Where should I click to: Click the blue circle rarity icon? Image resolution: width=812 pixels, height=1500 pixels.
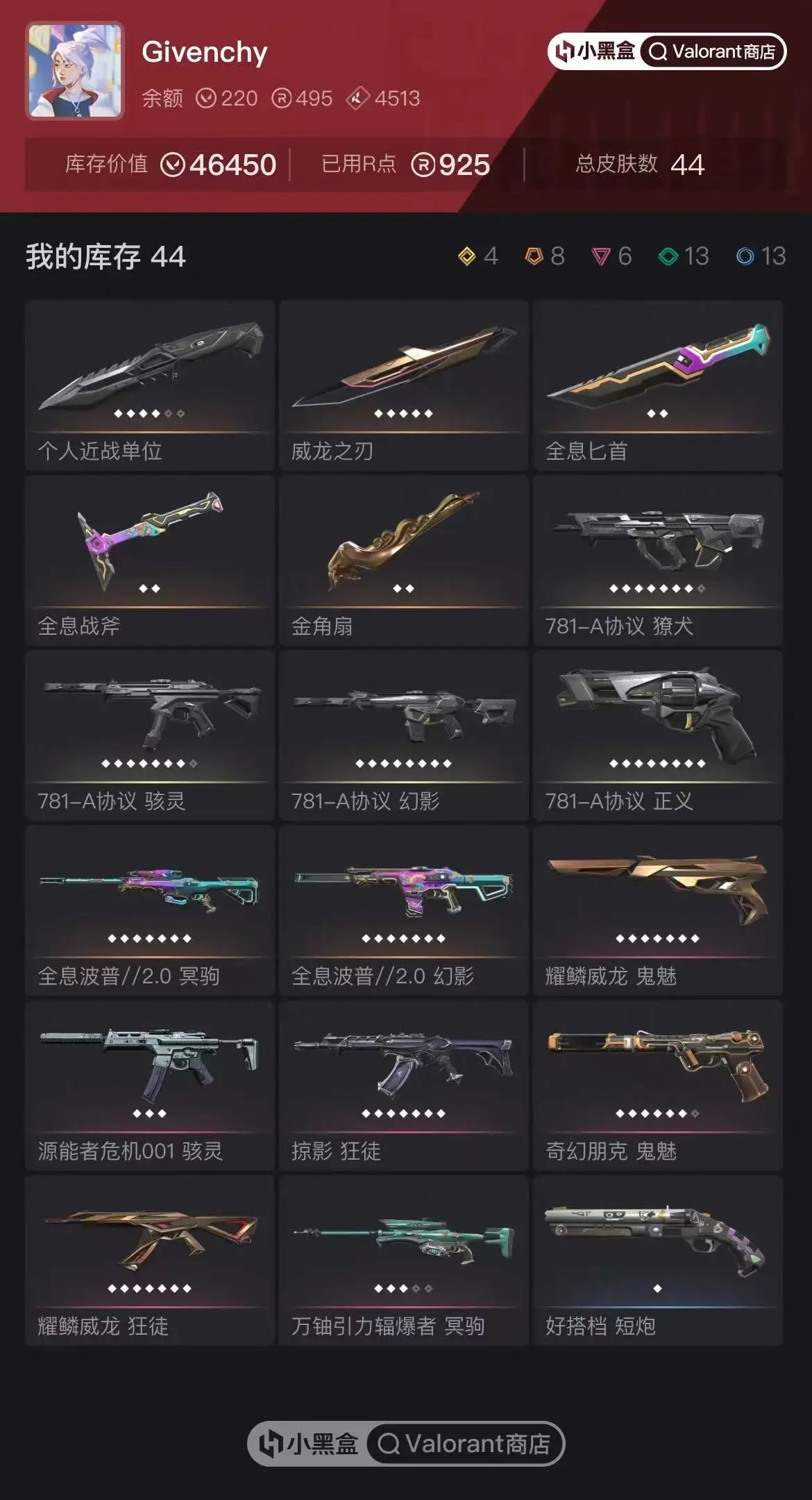[745, 256]
